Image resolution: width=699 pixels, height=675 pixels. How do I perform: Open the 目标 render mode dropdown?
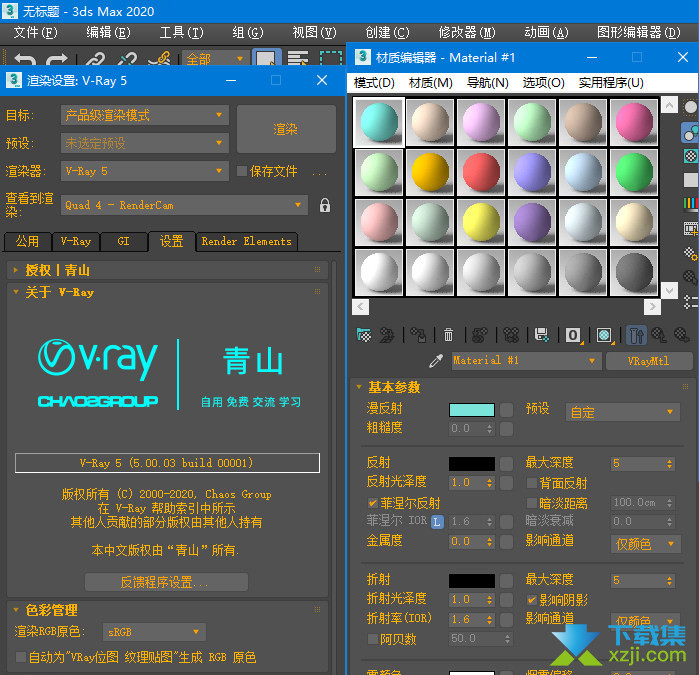pyautogui.click(x=145, y=115)
